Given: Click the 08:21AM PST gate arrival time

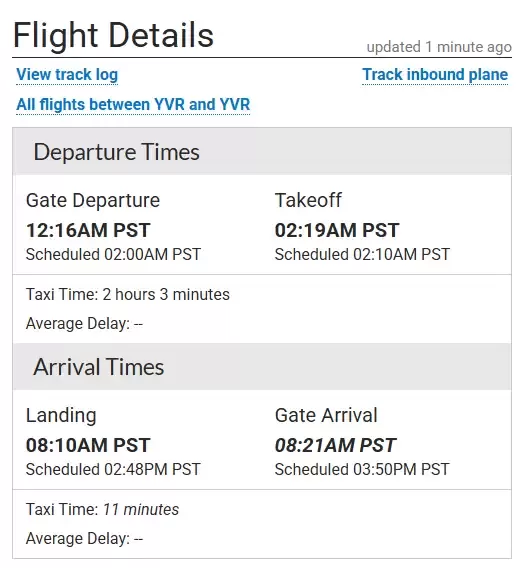Looking at the screenshot, I should 335,445.
